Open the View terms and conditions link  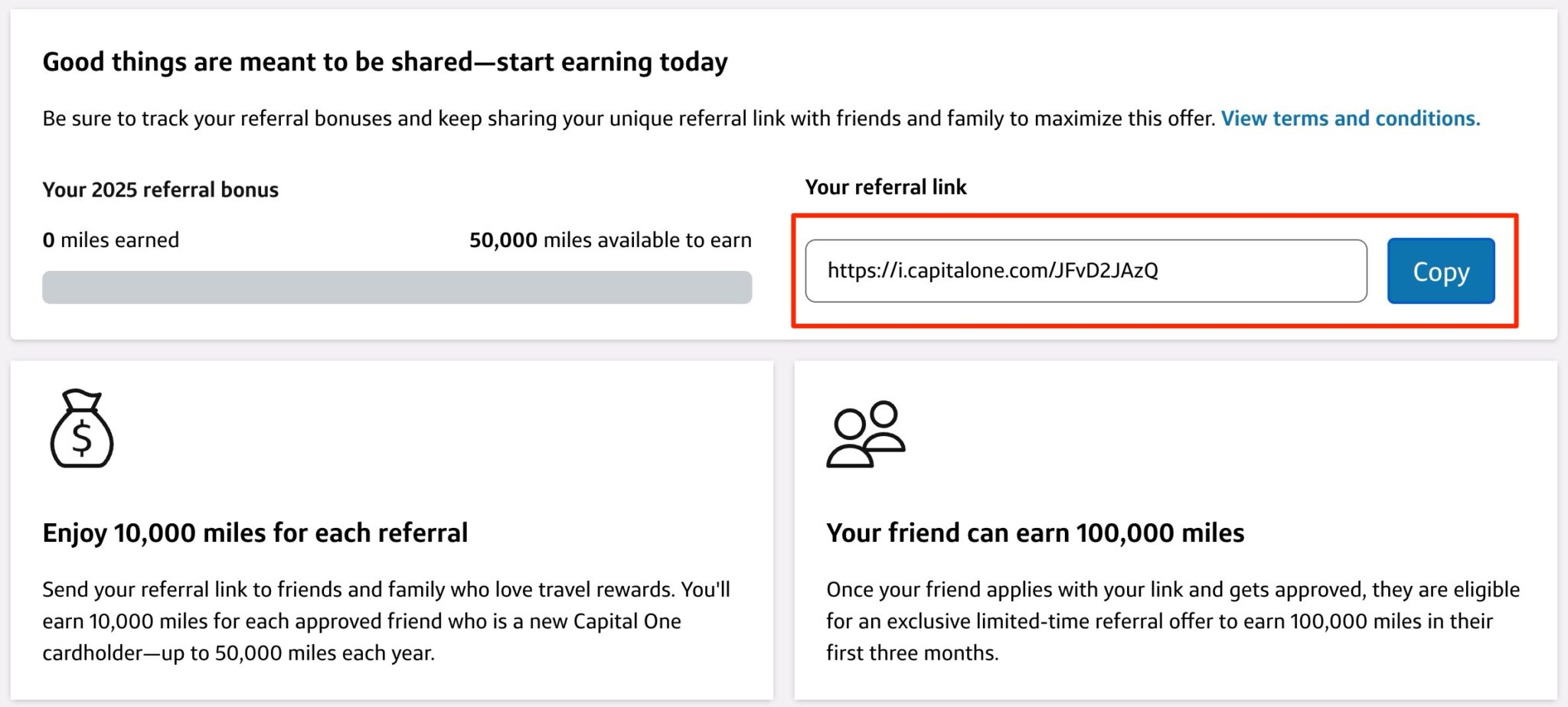pyautogui.click(x=1352, y=119)
